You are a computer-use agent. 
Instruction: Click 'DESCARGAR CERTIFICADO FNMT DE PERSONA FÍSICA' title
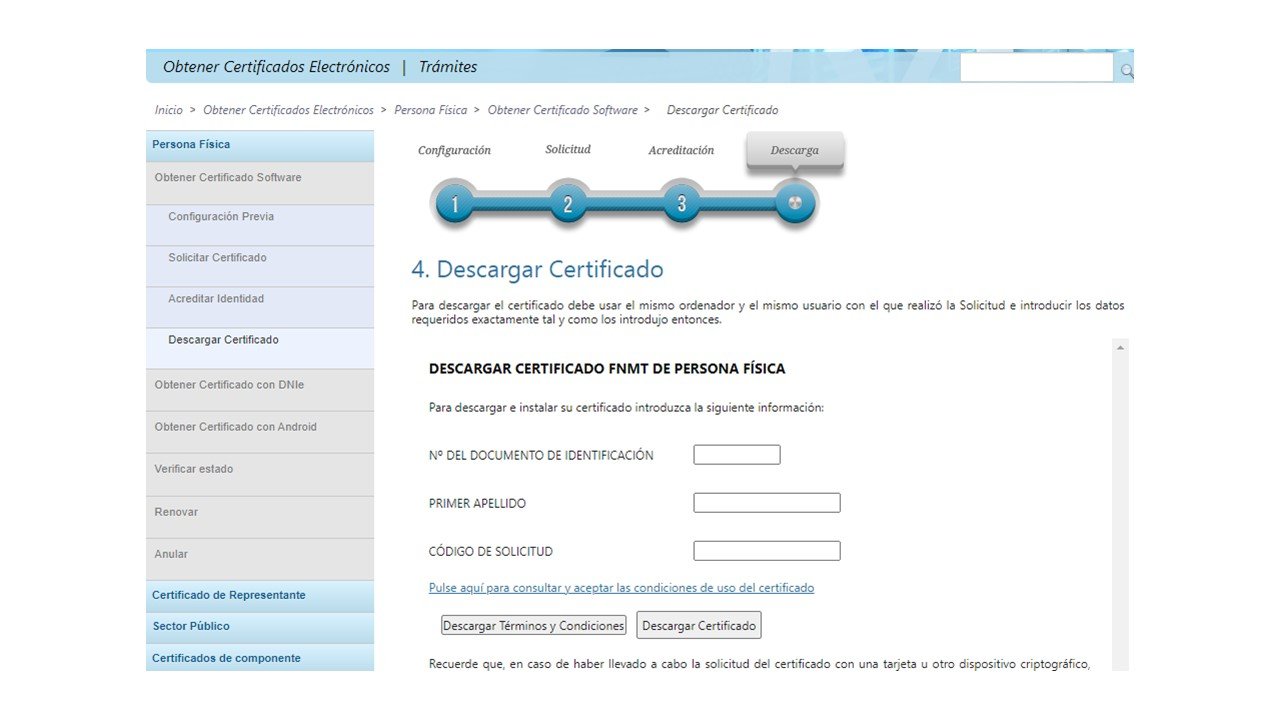[x=607, y=369]
